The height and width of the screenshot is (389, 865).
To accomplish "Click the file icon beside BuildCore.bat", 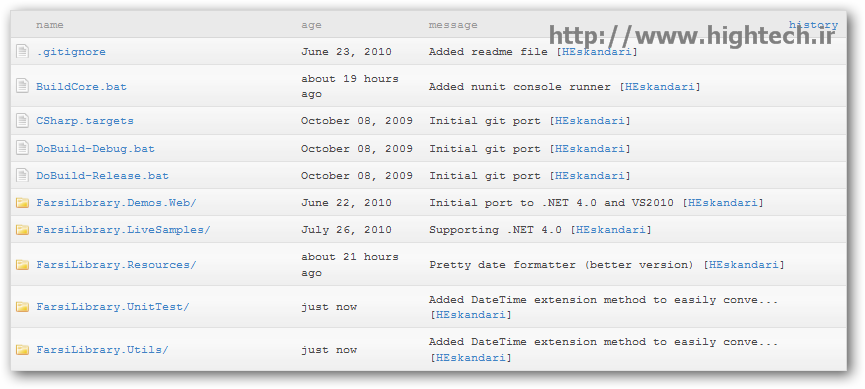I will 22,86.
